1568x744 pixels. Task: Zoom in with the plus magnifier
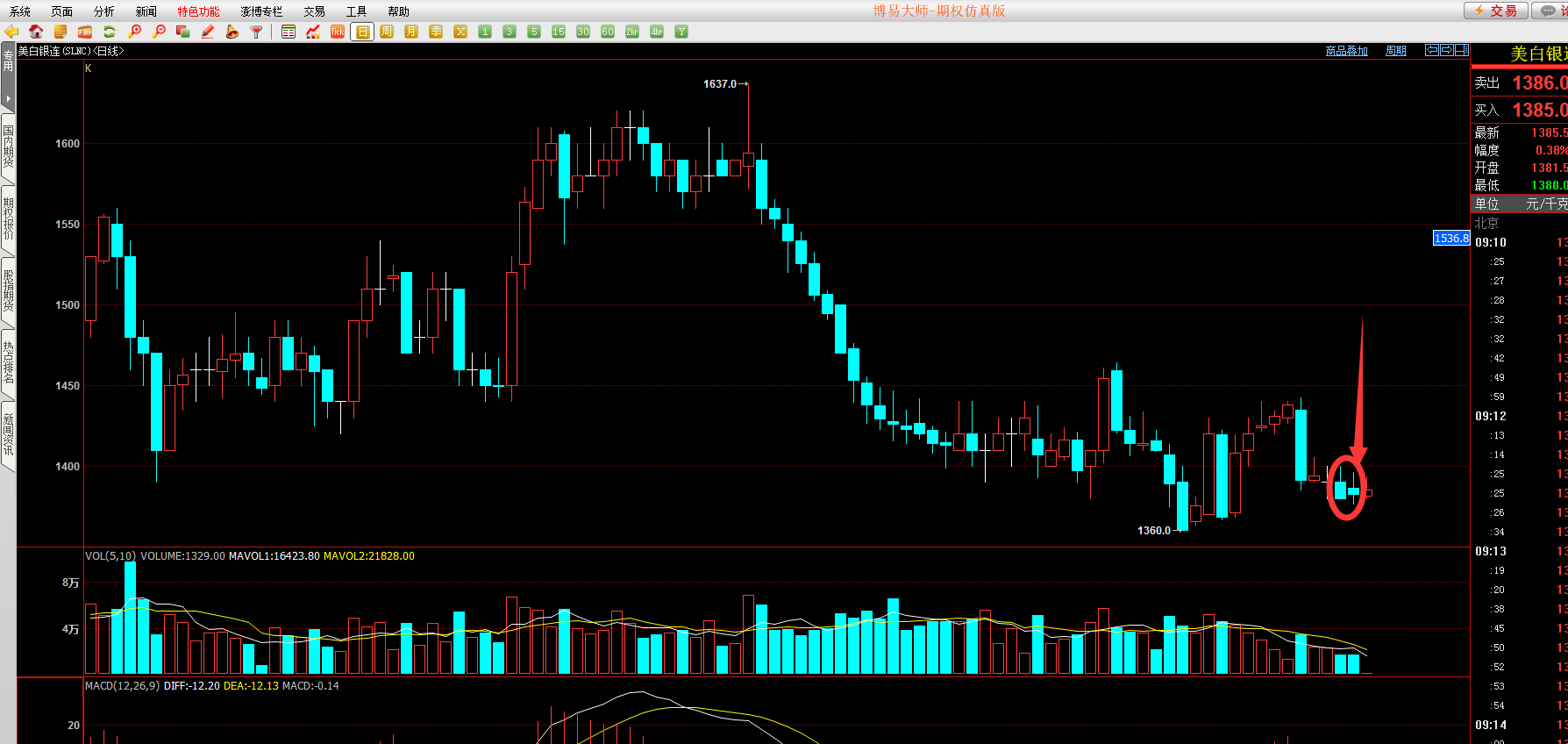(134, 32)
